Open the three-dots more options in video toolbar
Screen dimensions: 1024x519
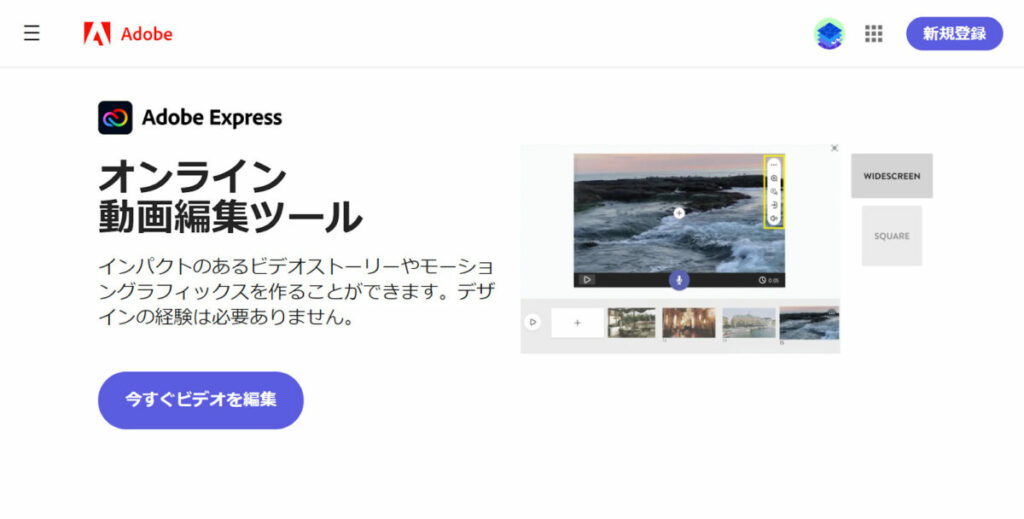(774, 165)
